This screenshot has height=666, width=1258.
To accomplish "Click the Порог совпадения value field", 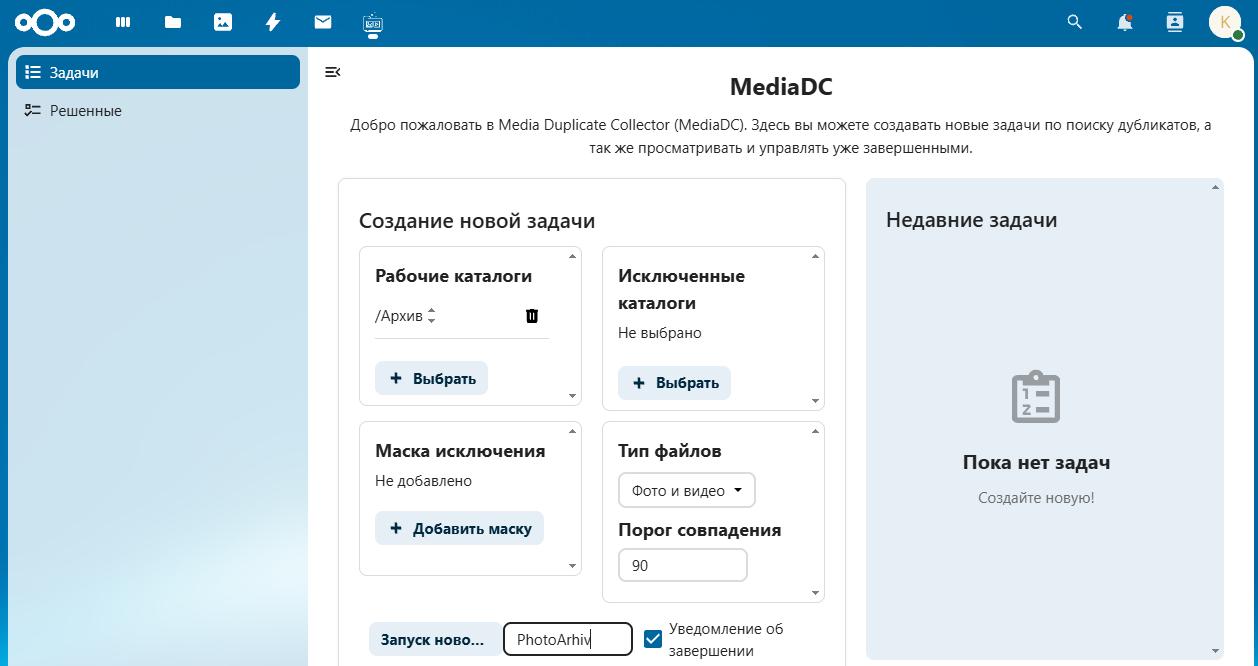I will 683,564.
